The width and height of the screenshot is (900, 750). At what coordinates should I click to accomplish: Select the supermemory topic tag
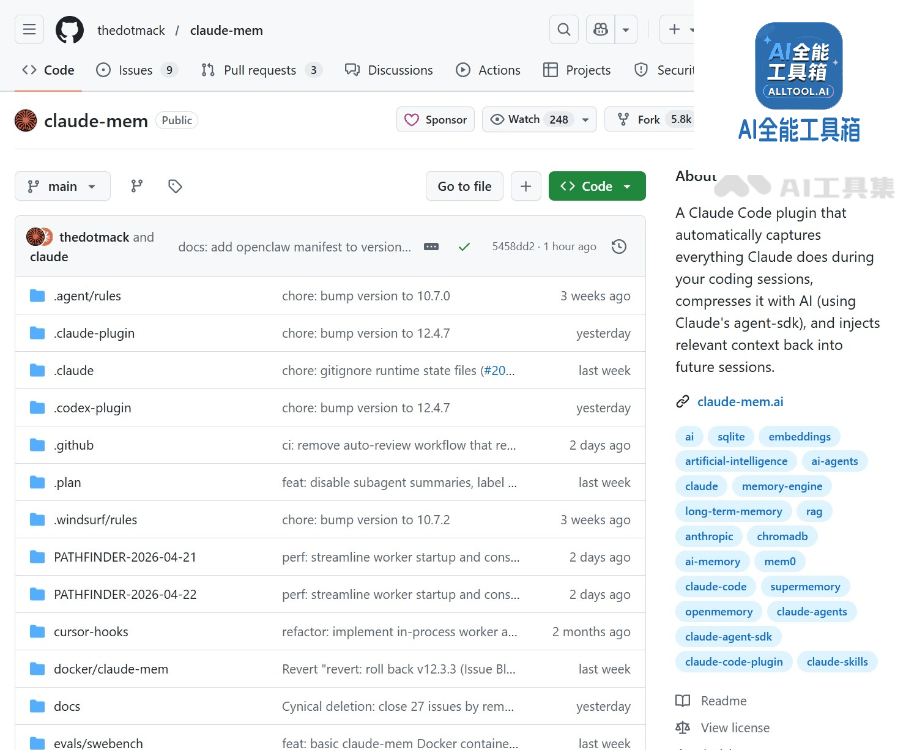pos(805,586)
